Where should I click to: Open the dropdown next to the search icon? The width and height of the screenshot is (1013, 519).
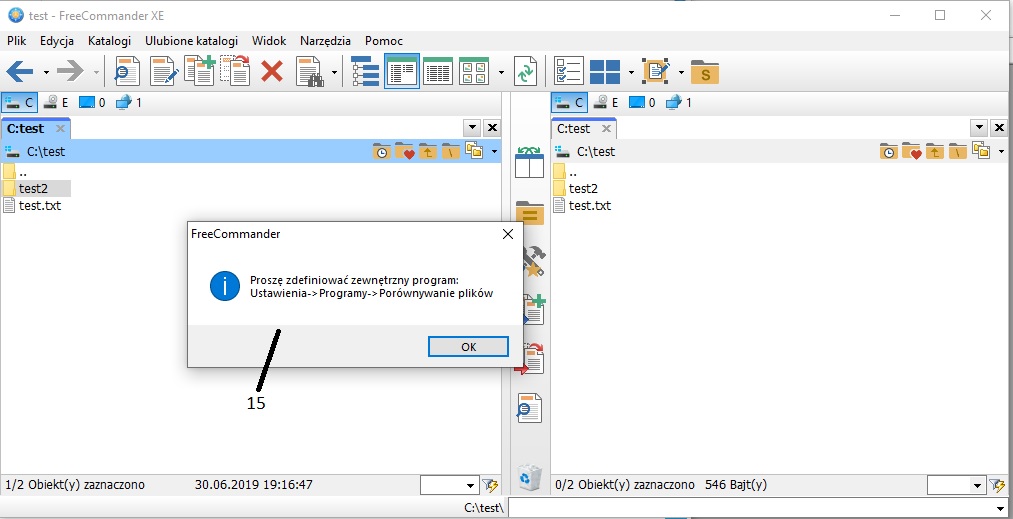334,72
